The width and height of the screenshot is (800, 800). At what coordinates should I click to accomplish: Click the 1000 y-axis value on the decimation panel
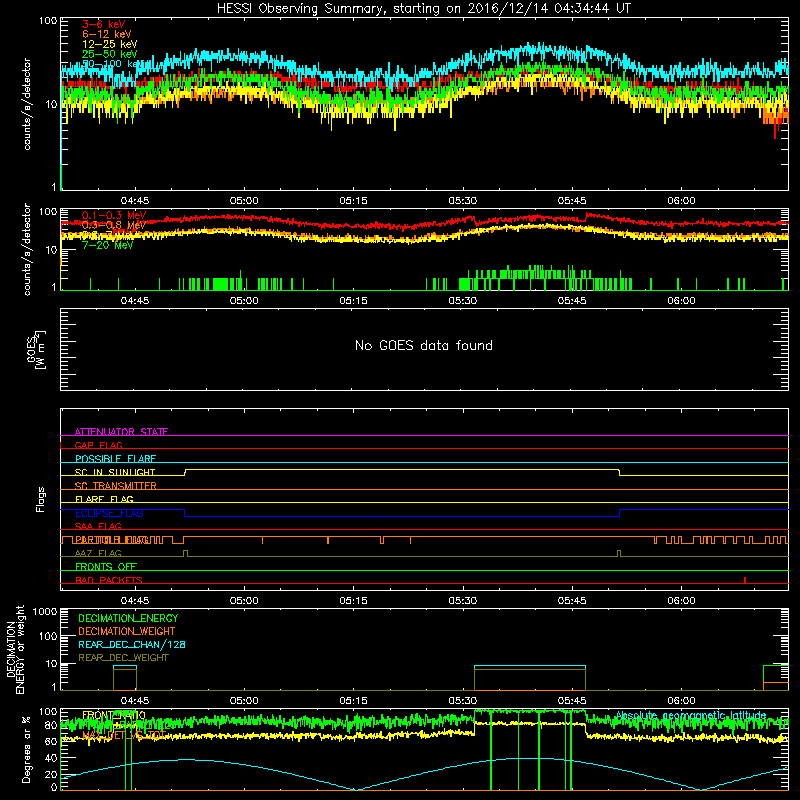(x=45, y=611)
